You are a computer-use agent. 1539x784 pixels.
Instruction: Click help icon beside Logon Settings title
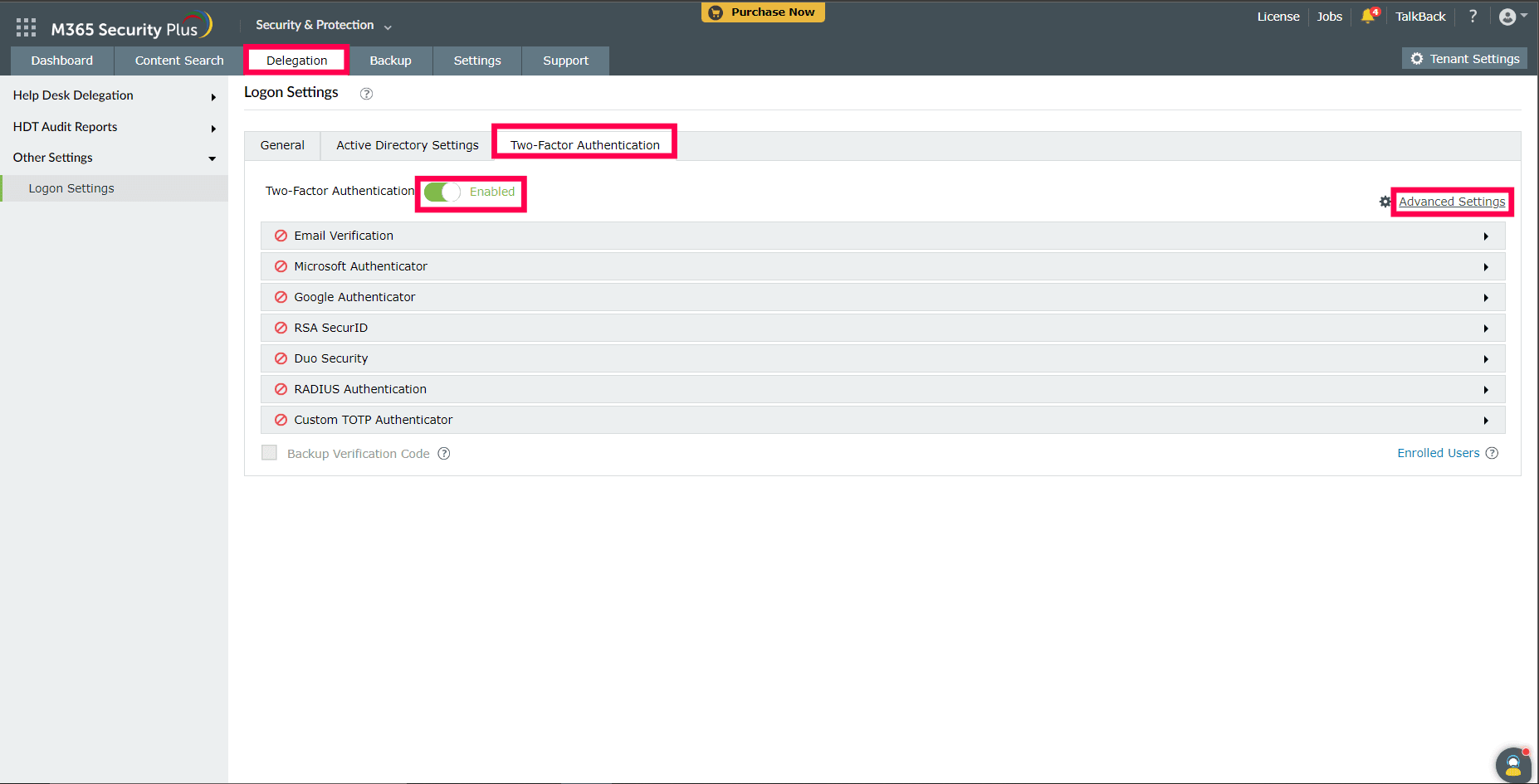click(366, 94)
